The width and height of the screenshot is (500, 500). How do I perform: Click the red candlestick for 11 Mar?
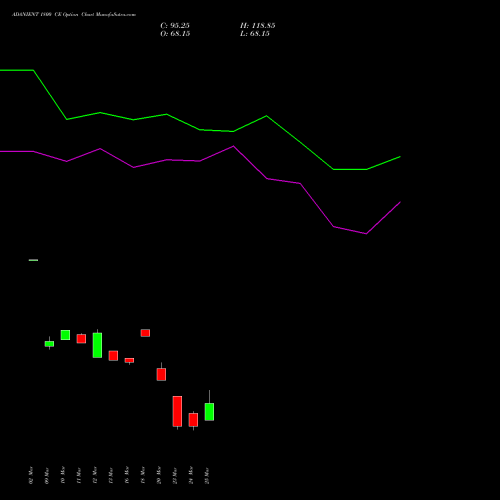coord(81,339)
